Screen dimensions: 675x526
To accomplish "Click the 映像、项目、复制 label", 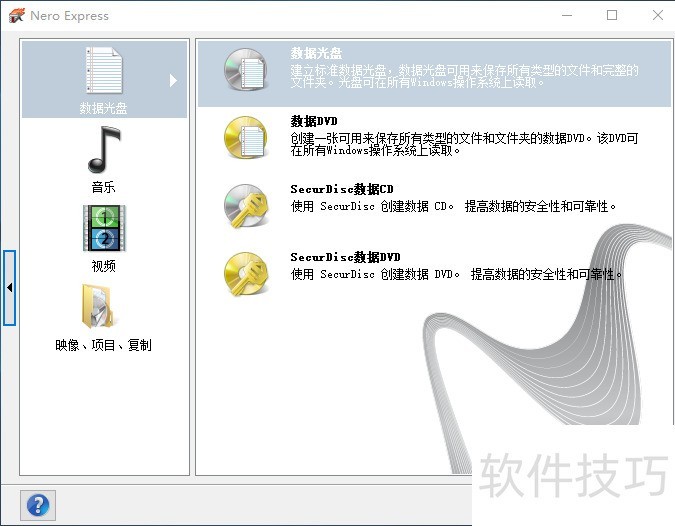I will coord(103,345).
